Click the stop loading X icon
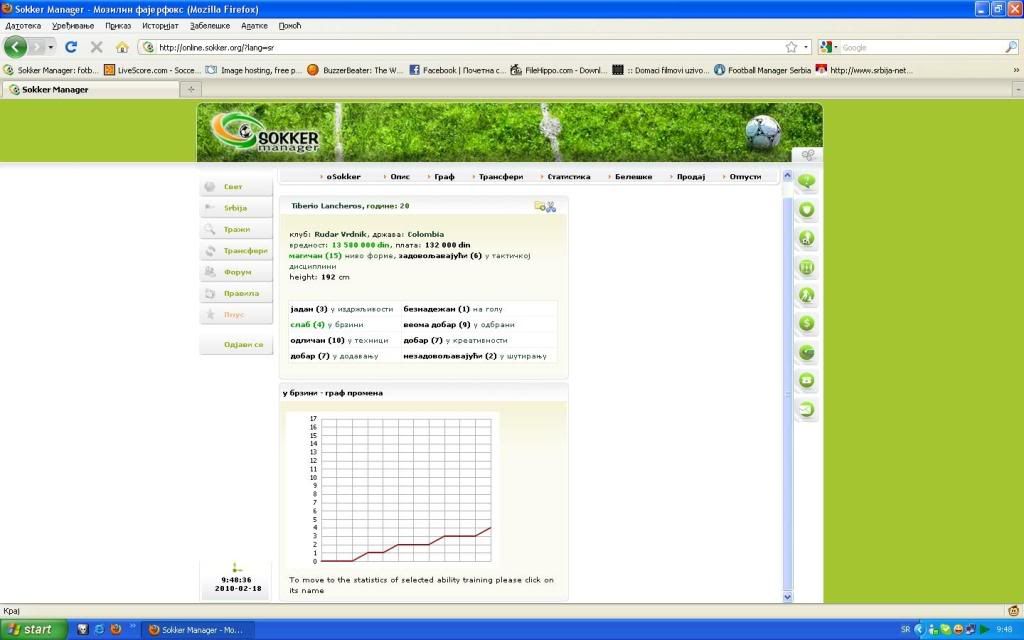This screenshot has width=1024, height=640. [97, 47]
